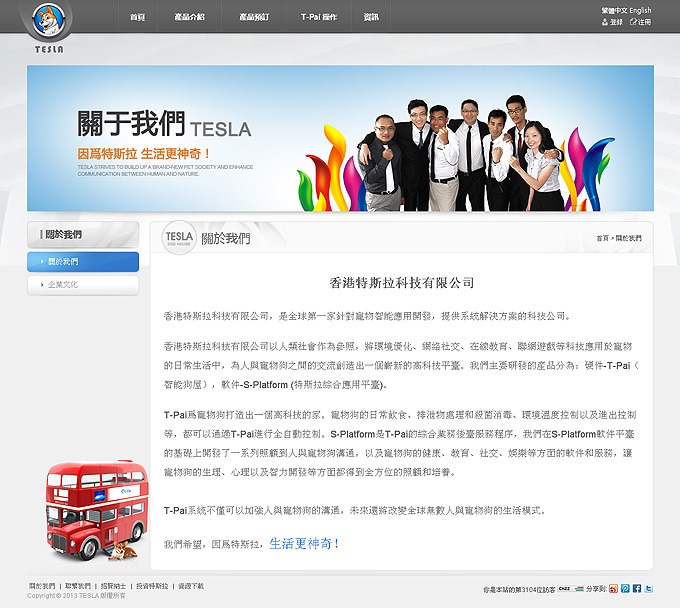Open footer link 資源下載
Screen dimensions: 680x608
coord(191,586)
